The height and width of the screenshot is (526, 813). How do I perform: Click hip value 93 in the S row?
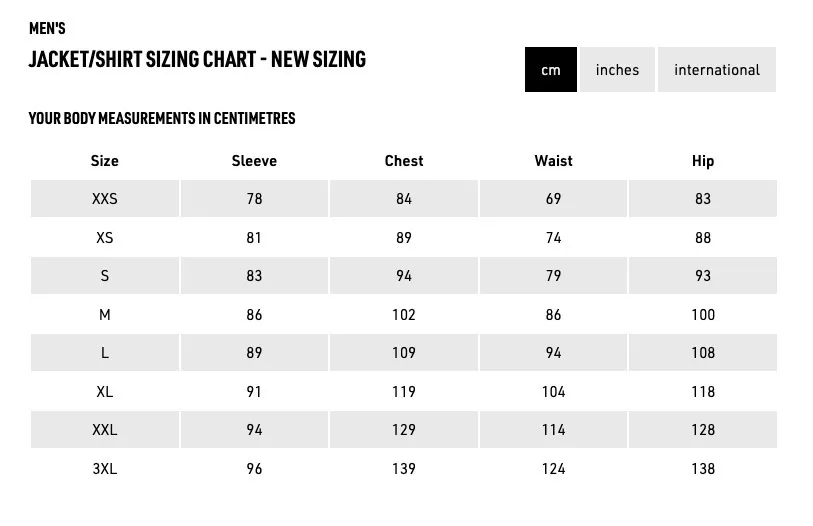coord(703,275)
